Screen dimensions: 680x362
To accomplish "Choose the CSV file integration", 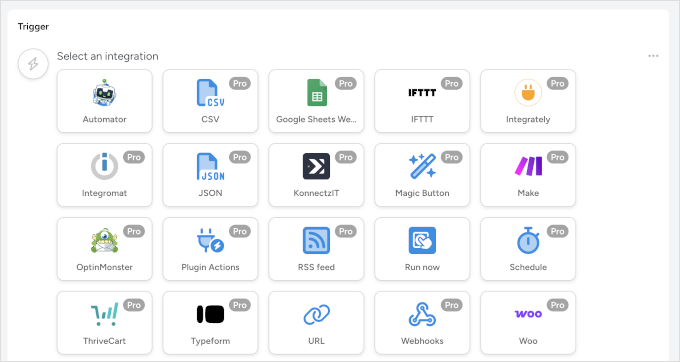I will [210, 101].
